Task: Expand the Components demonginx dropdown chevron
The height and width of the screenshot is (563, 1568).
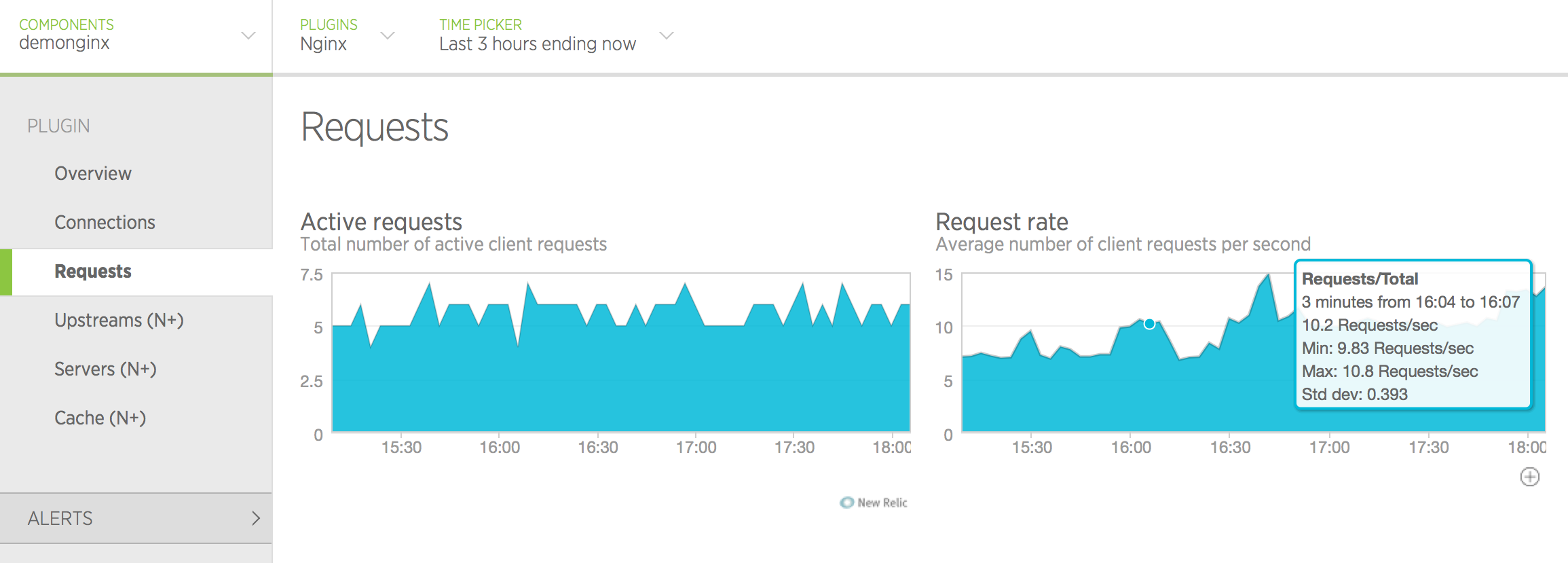Action: 248,35
